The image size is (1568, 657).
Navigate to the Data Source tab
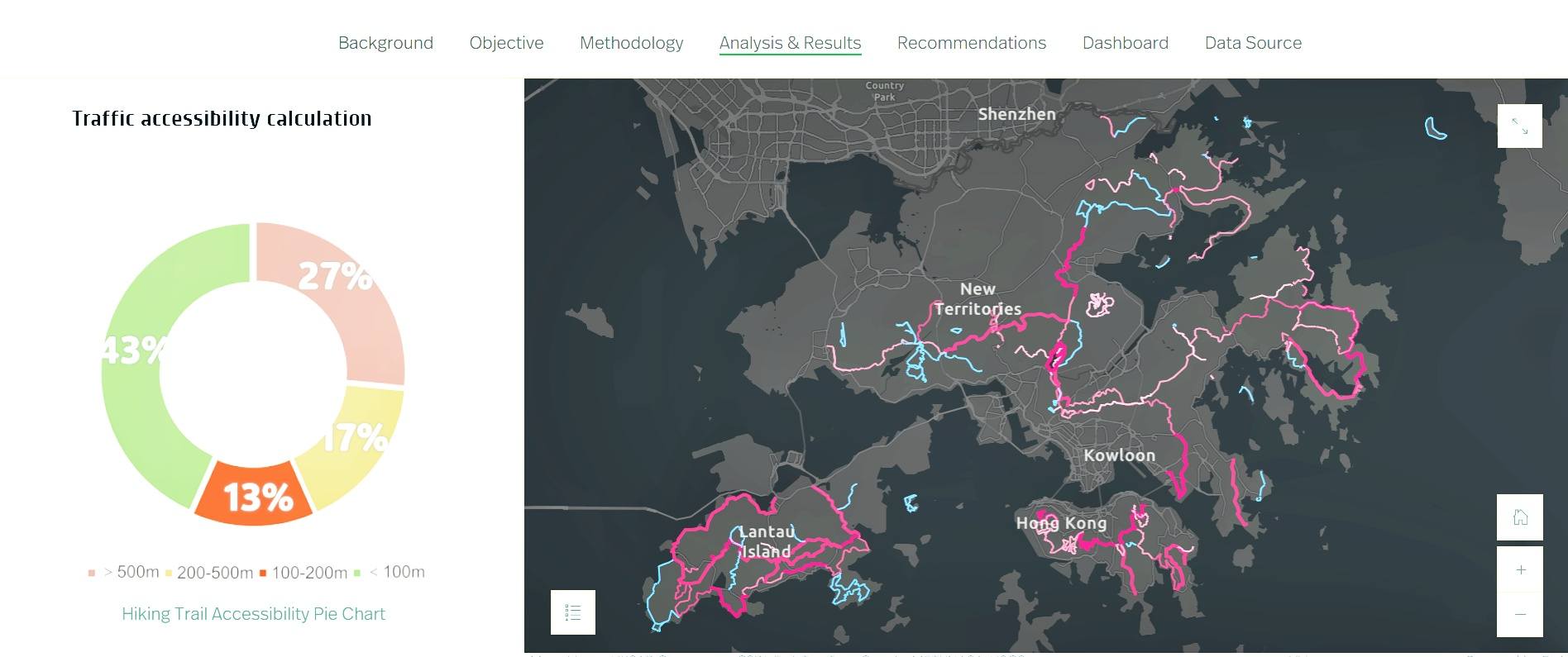(1253, 43)
